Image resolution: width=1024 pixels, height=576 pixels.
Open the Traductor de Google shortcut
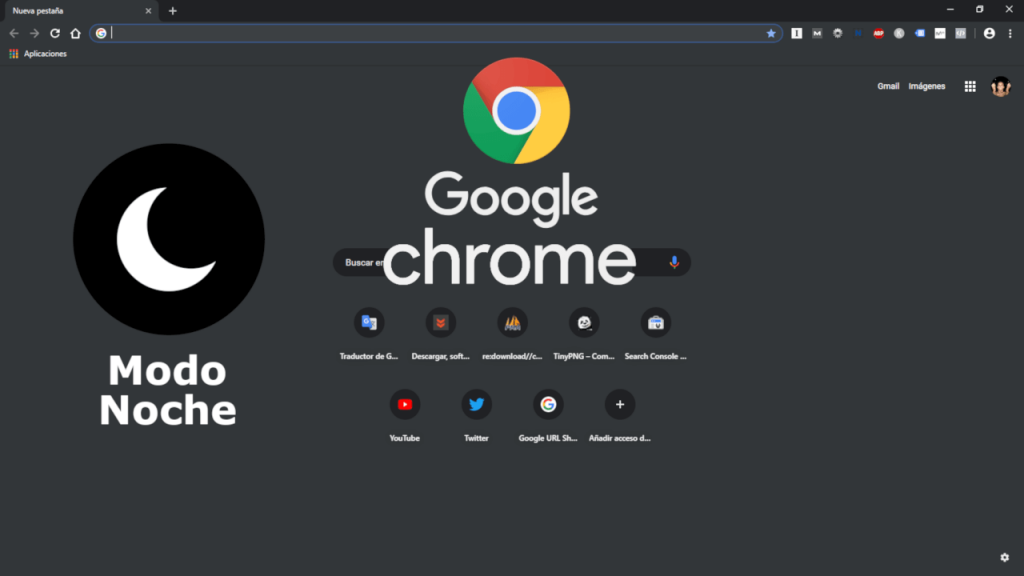[x=368, y=322]
